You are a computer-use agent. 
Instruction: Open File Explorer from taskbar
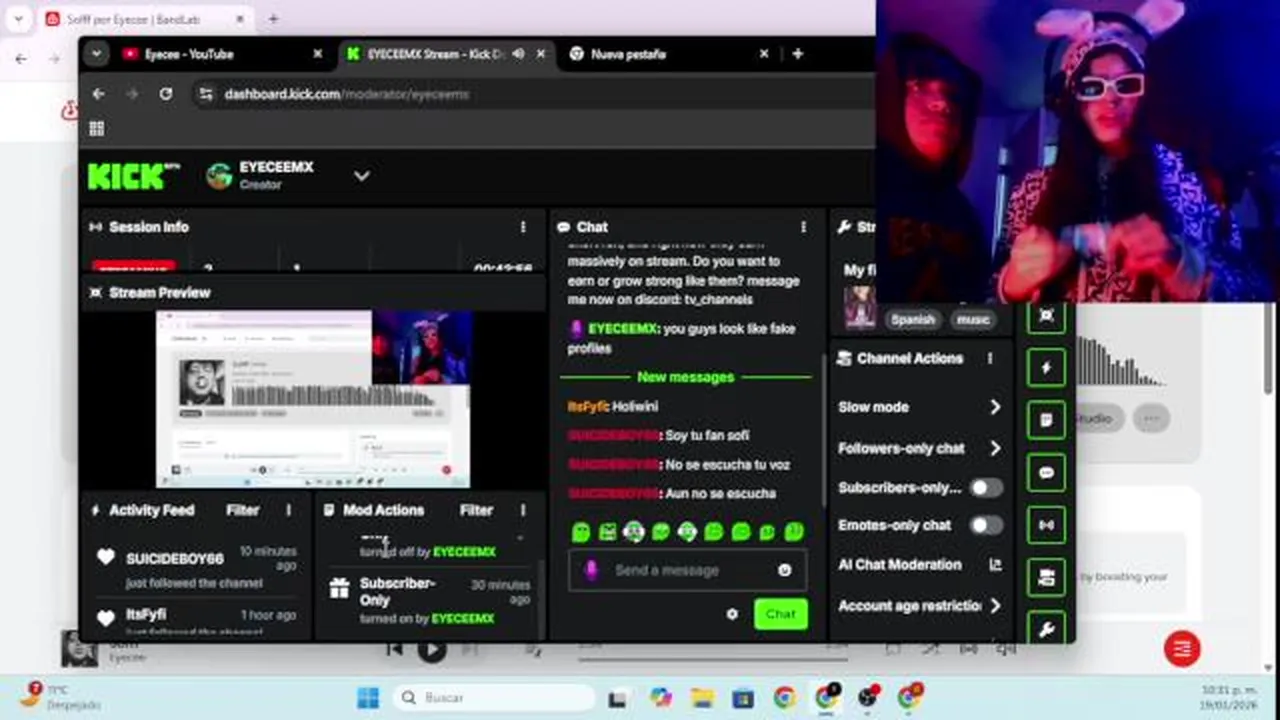pos(702,698)
